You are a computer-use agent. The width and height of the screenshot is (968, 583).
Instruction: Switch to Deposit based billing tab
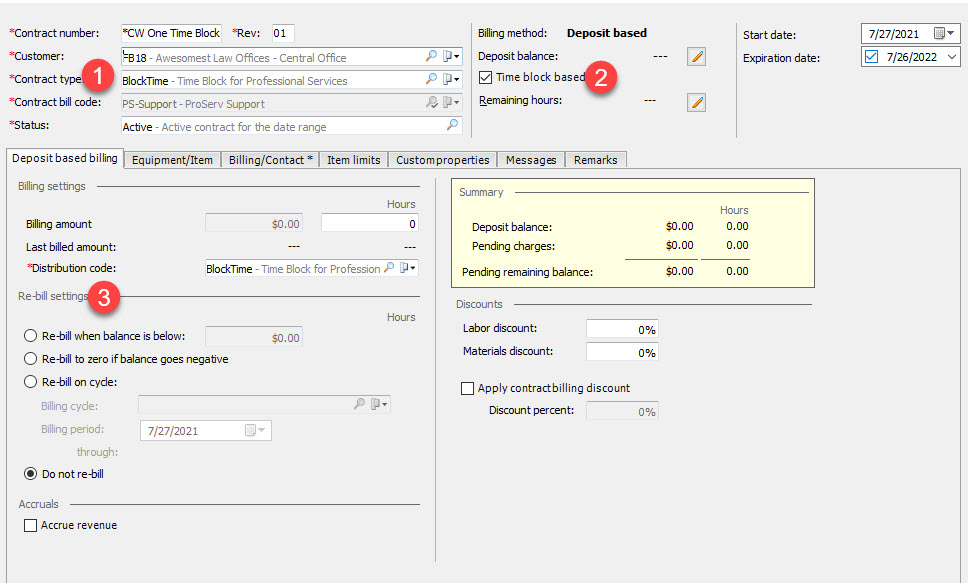65,158
